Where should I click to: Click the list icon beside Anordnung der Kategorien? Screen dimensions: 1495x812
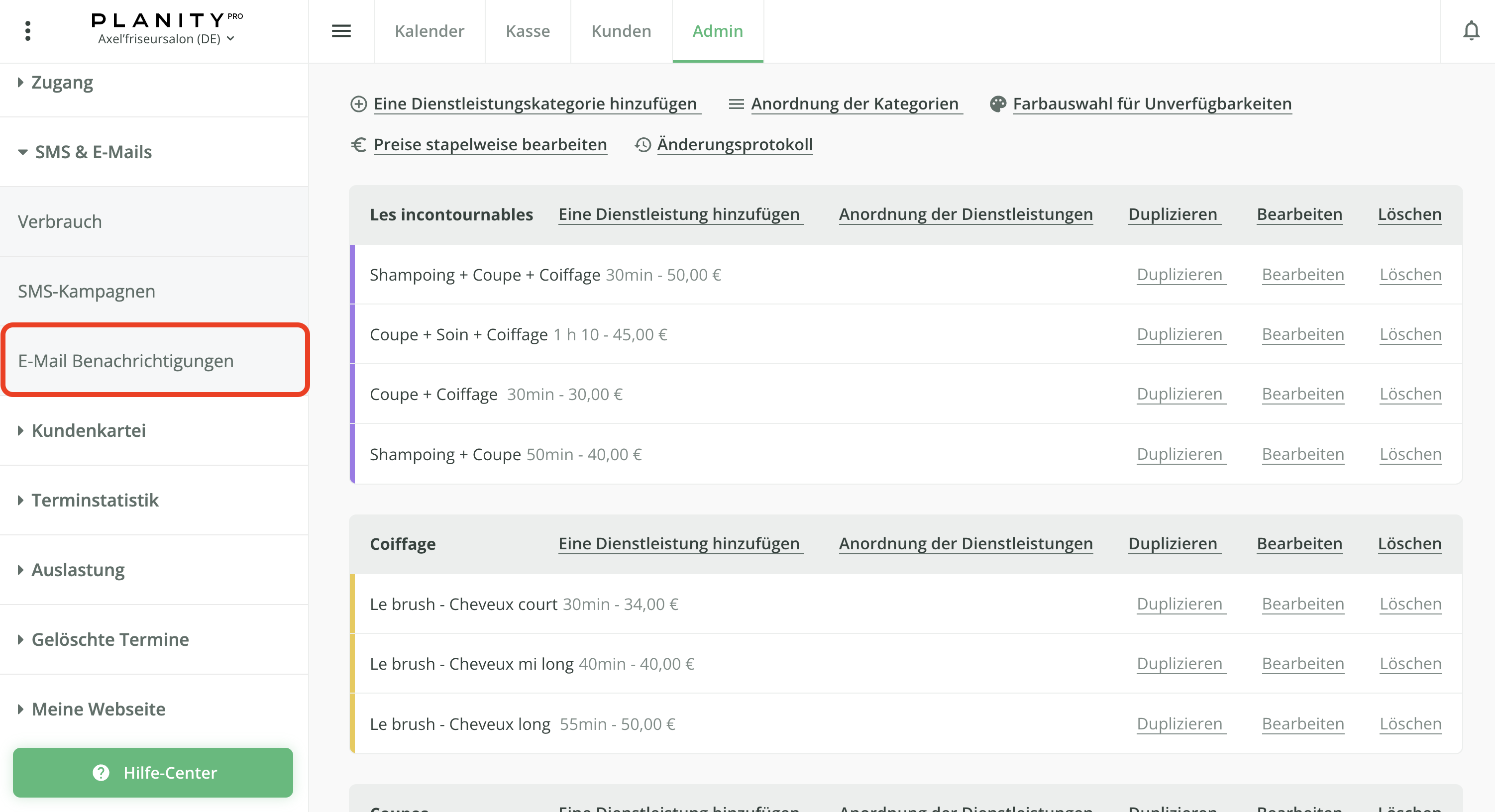(736, 104)
